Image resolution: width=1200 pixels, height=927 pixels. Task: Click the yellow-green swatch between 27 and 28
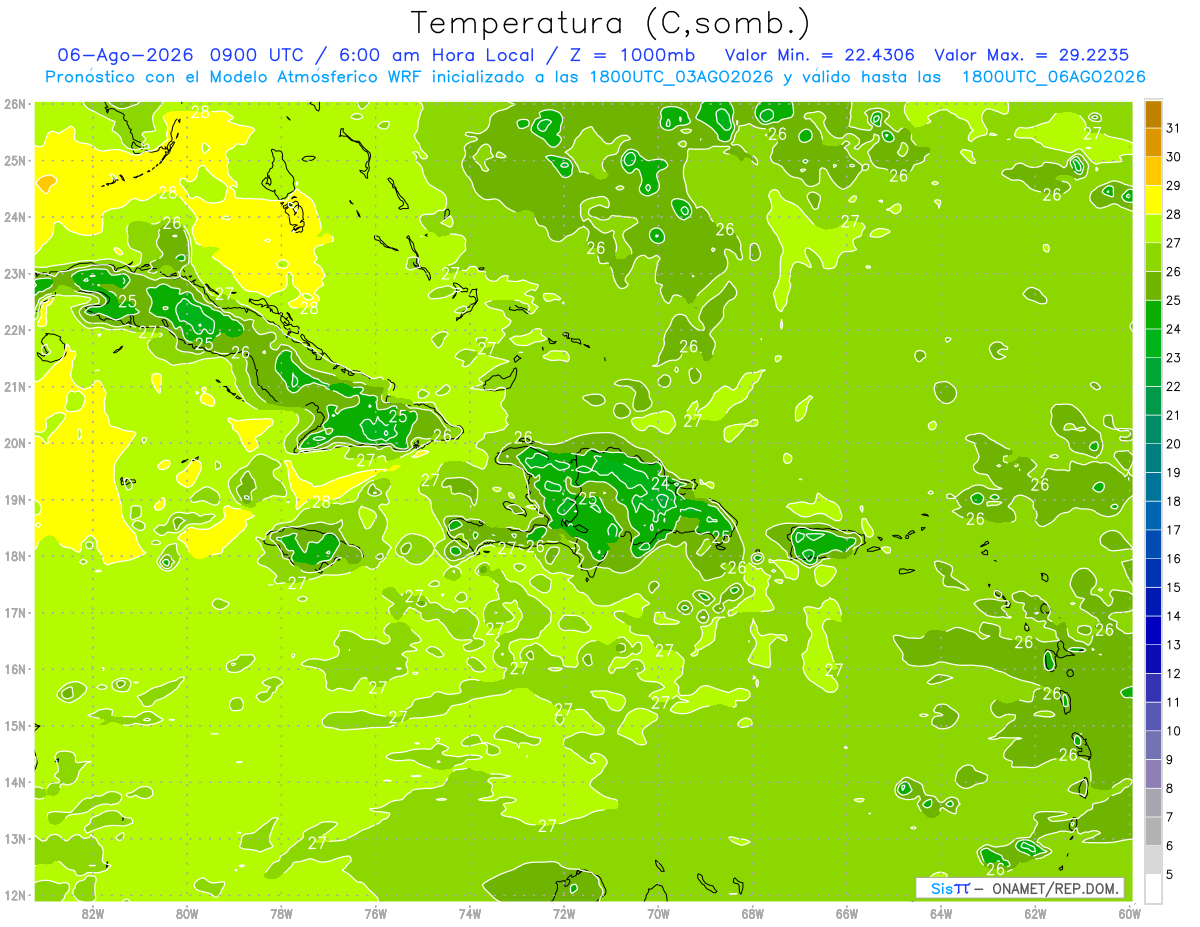click(1153, 229)
